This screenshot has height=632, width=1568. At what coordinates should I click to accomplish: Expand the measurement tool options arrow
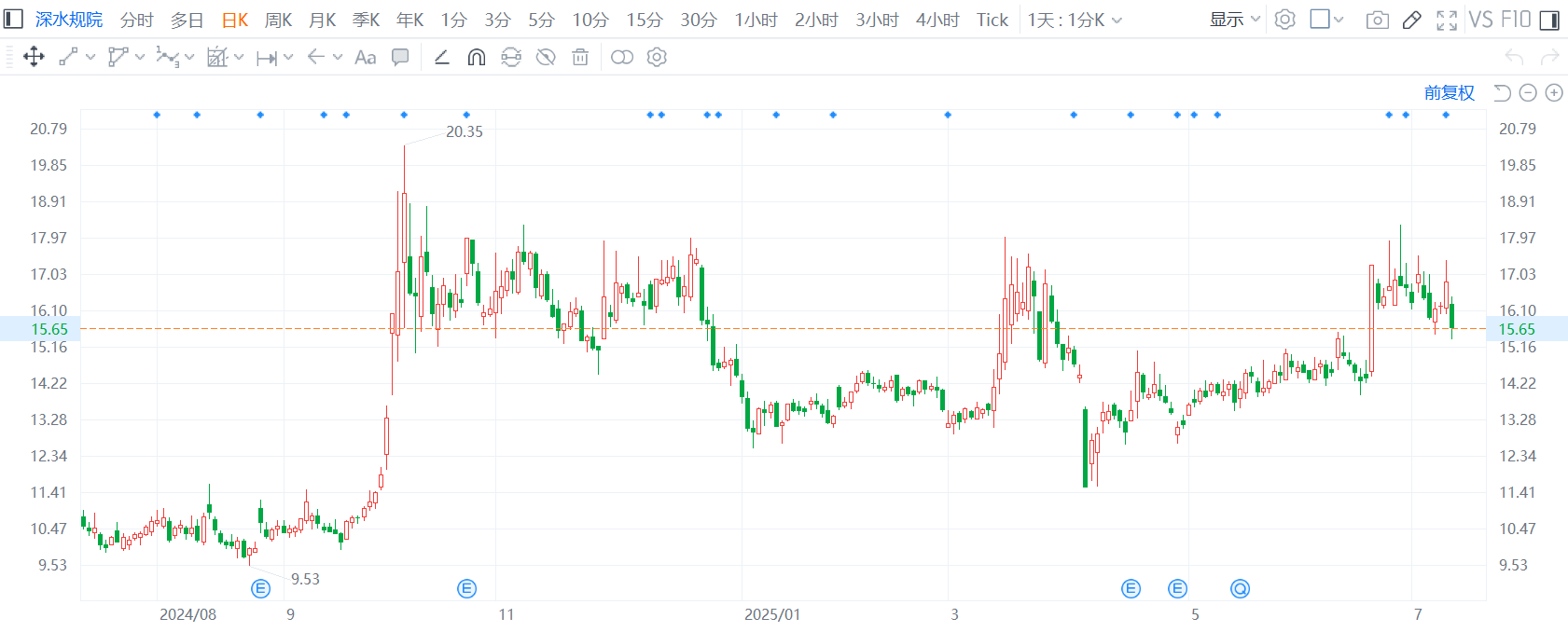(x=288, y=57)
